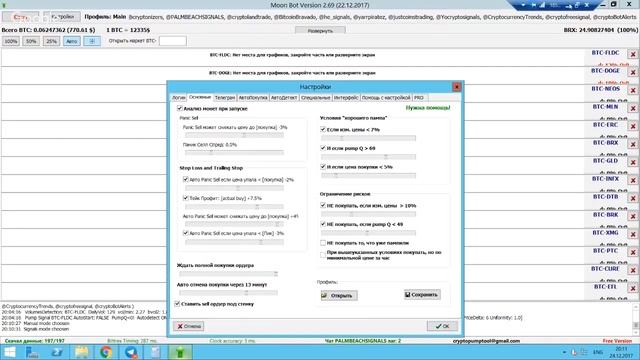Select the Авто order size button
The image size is (640, 360).
pyautogui.click(x=71, y=41)
